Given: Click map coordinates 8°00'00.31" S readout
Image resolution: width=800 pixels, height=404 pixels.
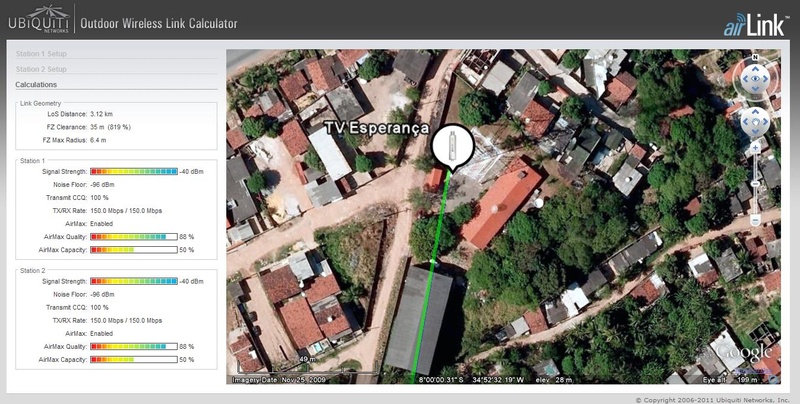Looking at the screenshot, I should 441,380.
